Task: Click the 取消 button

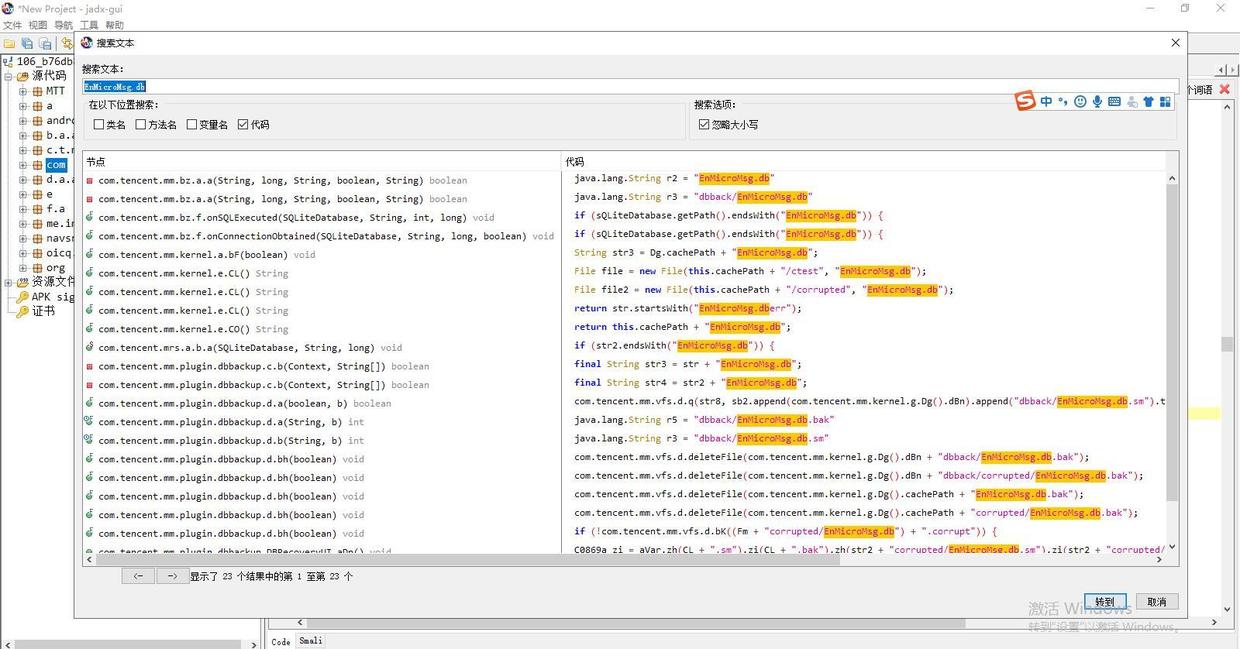Action: 1157,602
